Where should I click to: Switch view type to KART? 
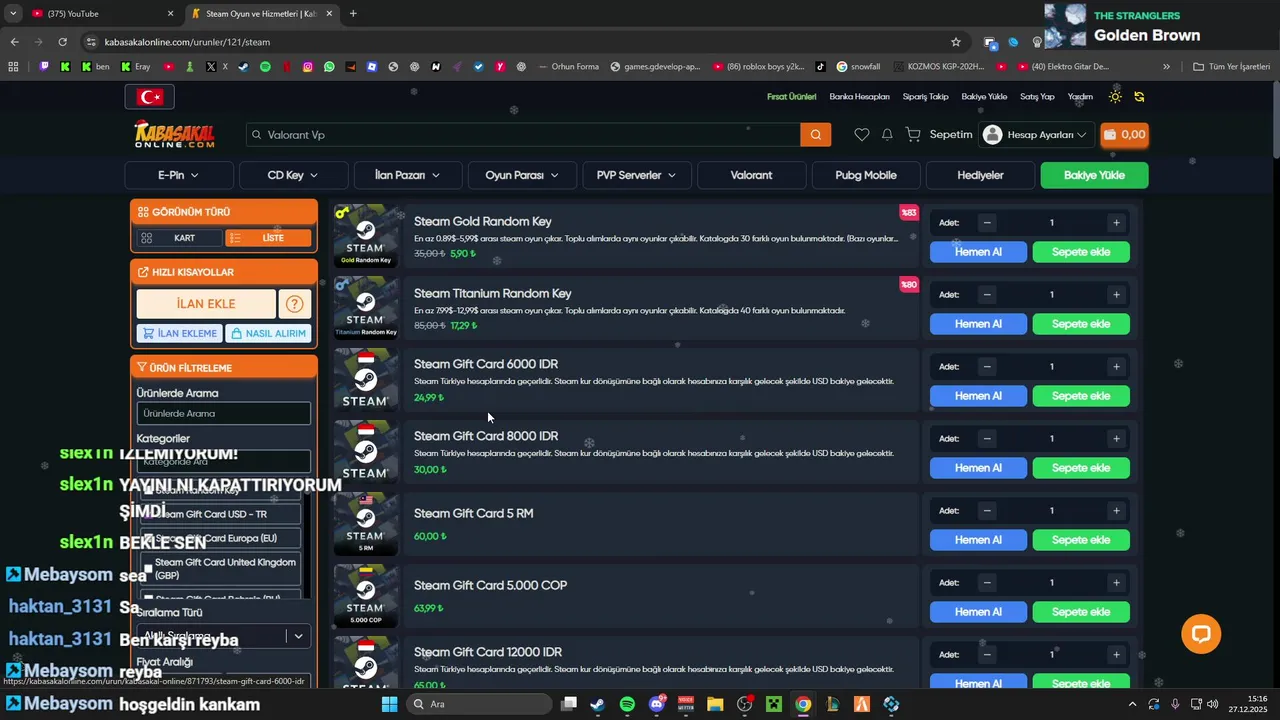click(179, 238)
